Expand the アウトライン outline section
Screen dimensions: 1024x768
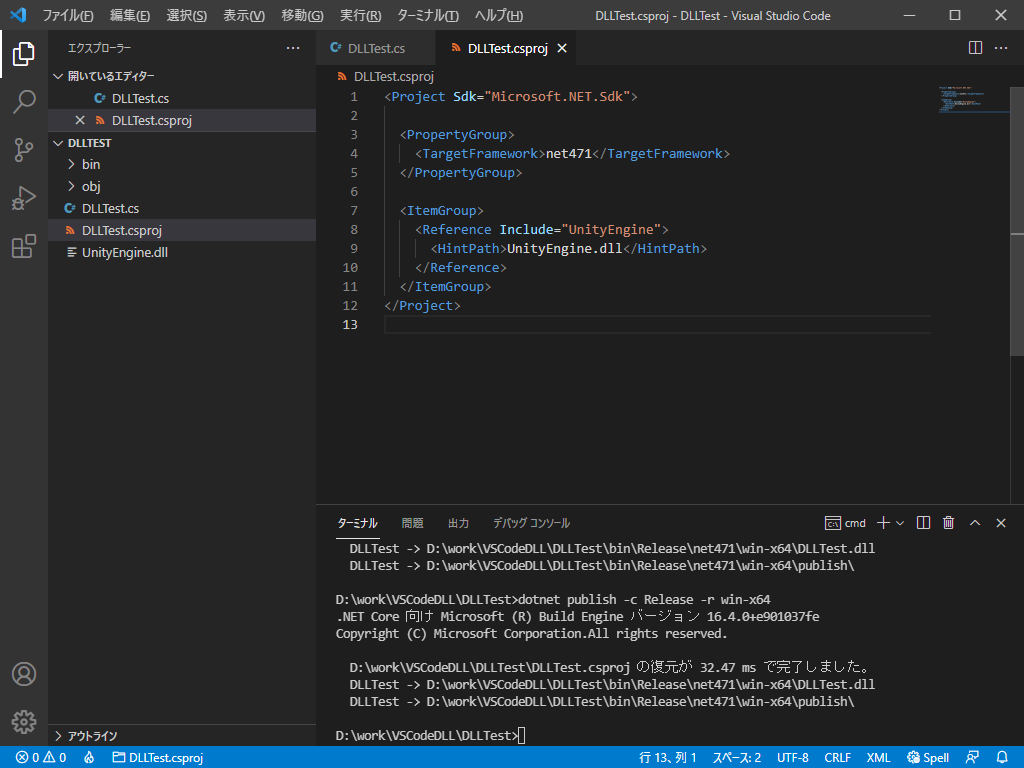pos(92,736)
